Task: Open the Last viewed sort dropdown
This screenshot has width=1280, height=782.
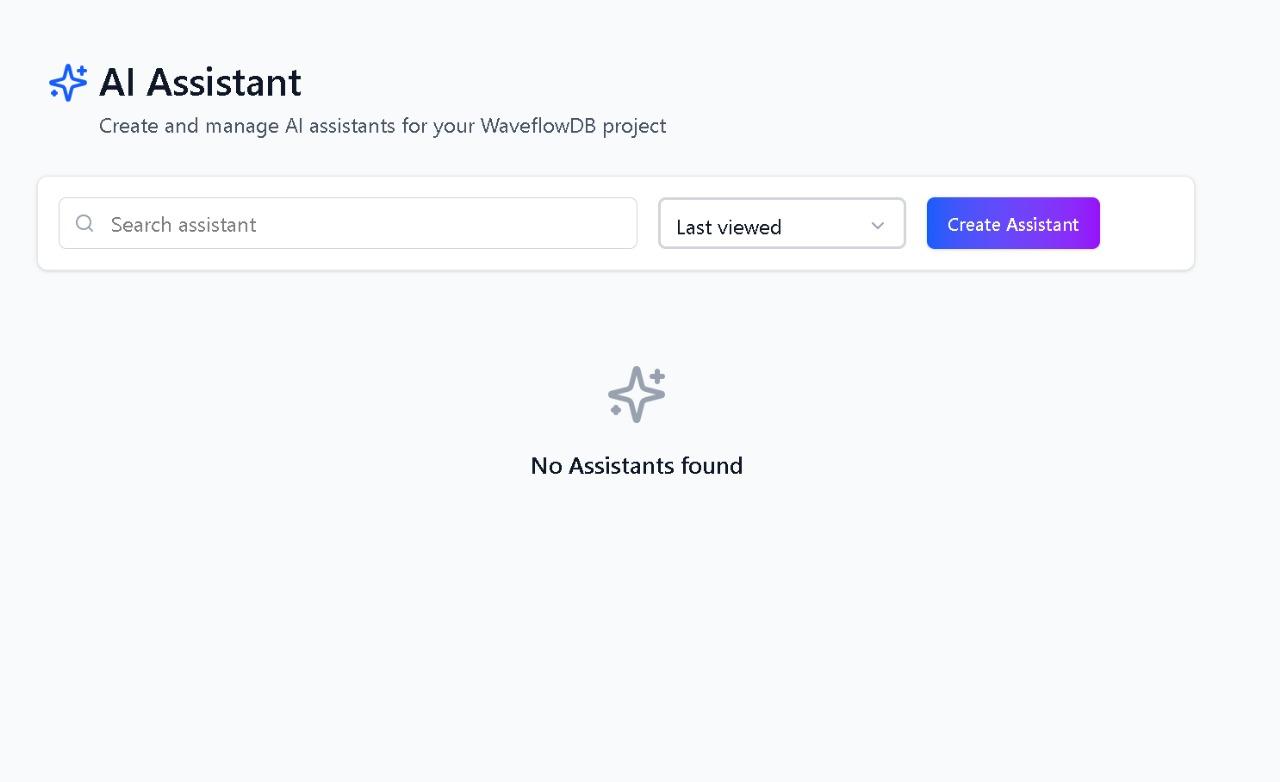Action: point(781,224)
